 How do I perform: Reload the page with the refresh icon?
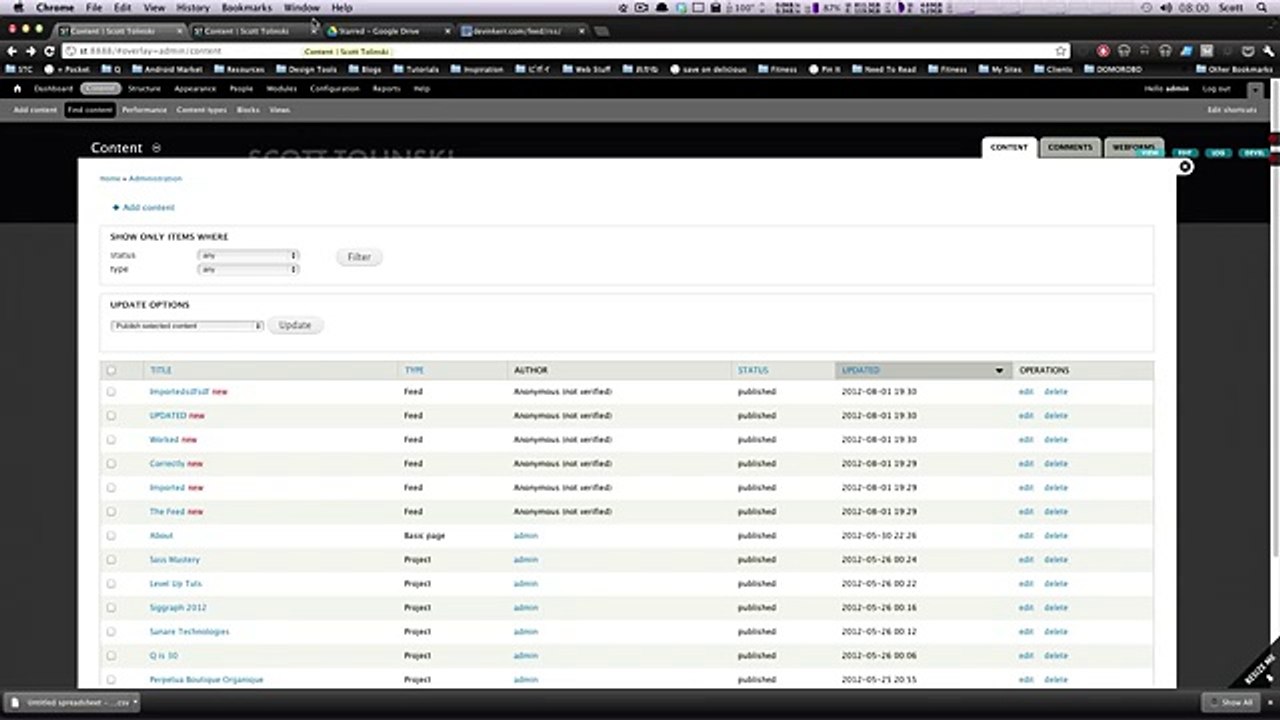(x=49, y=51)
